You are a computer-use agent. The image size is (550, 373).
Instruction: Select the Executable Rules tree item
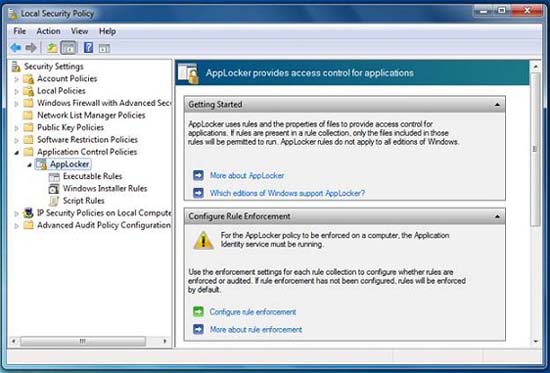pyautogui.click(x=93, y=176)
